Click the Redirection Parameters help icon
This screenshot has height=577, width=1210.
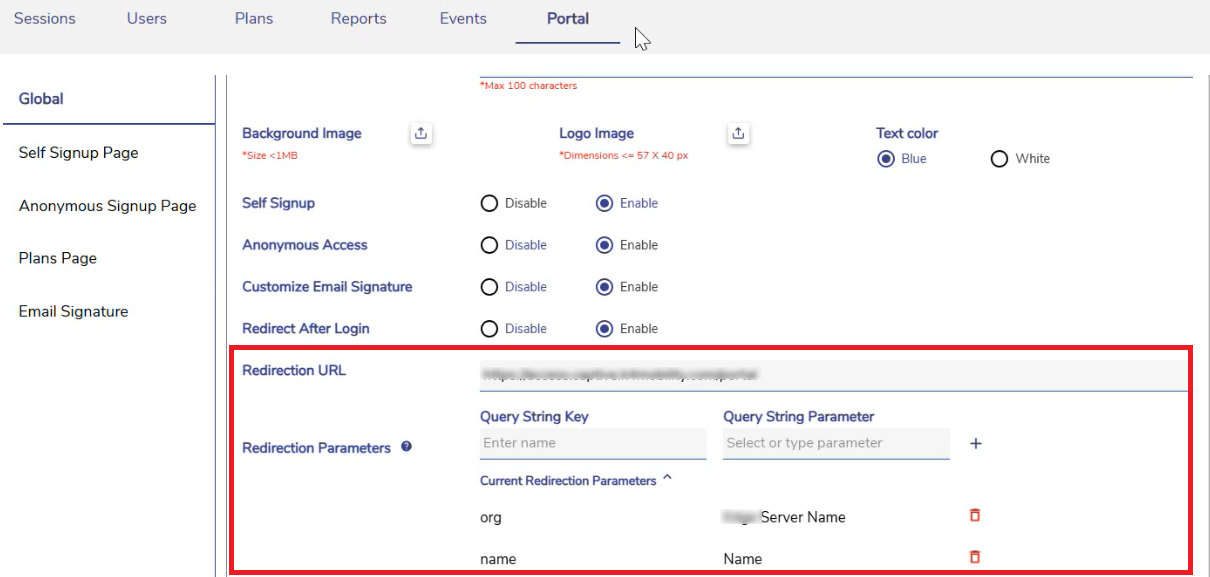(x=406, y=447)
